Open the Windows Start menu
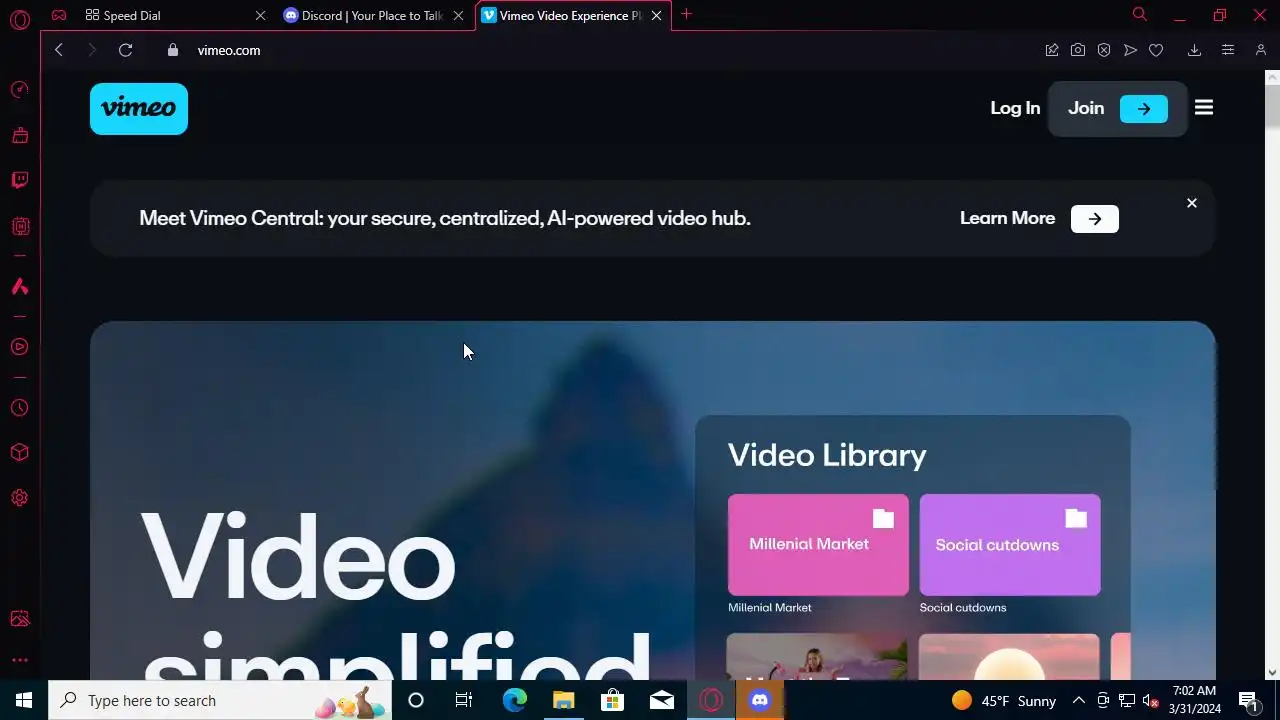The width and height of the screenshot is (1280, 720). (x=23, y=700)
